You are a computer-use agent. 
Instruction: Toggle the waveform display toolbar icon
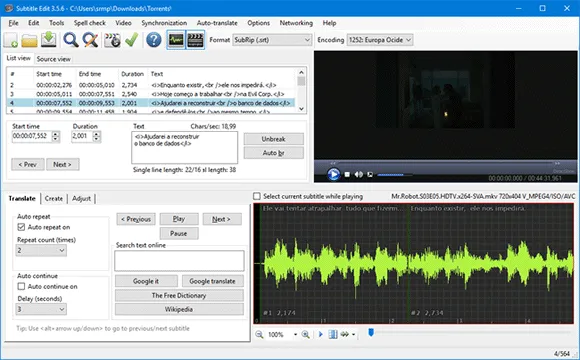pyautogui.click(x=176, y=40)
